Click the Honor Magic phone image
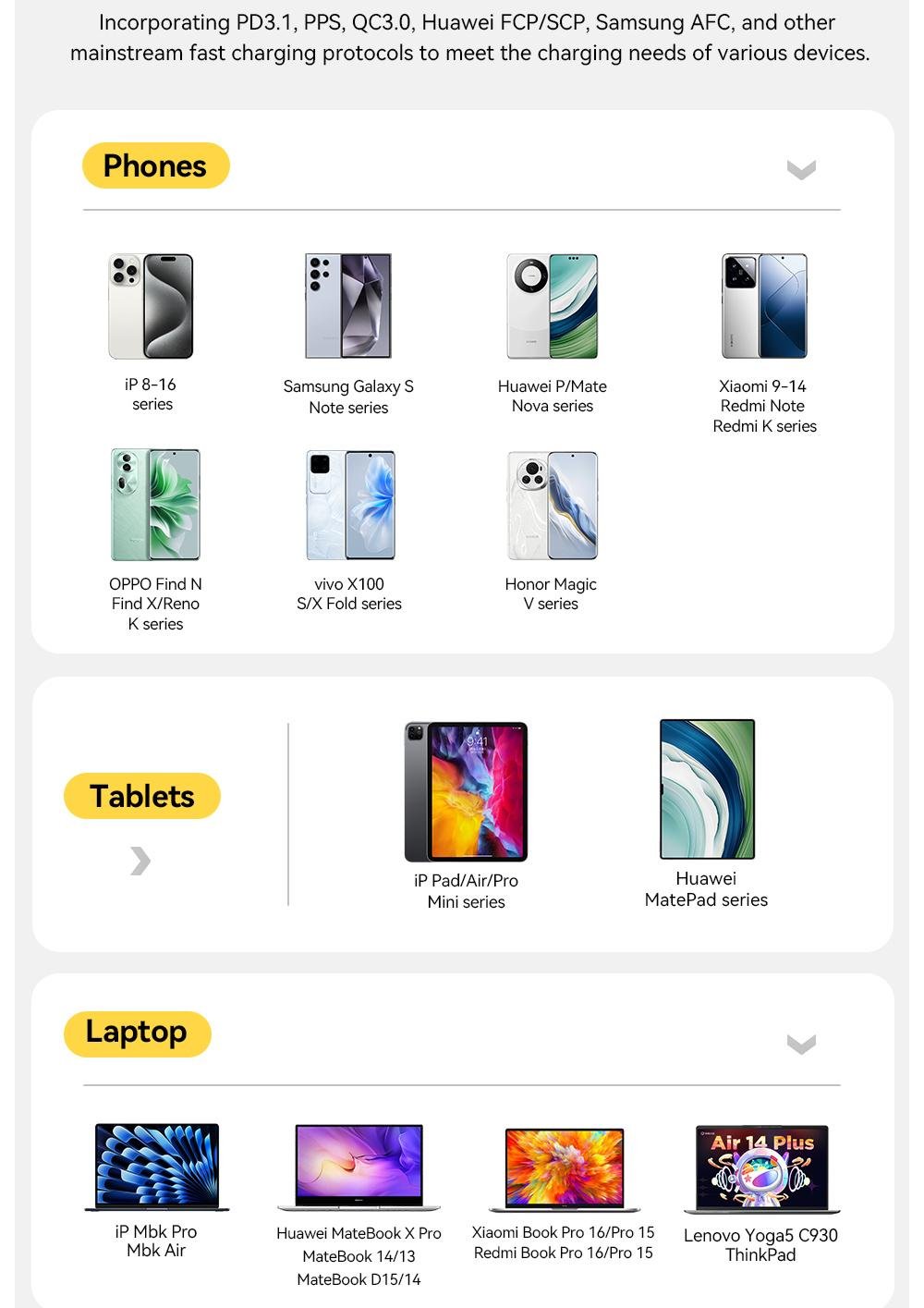Viewport: 924px width, 1308px height. [552, 505]
